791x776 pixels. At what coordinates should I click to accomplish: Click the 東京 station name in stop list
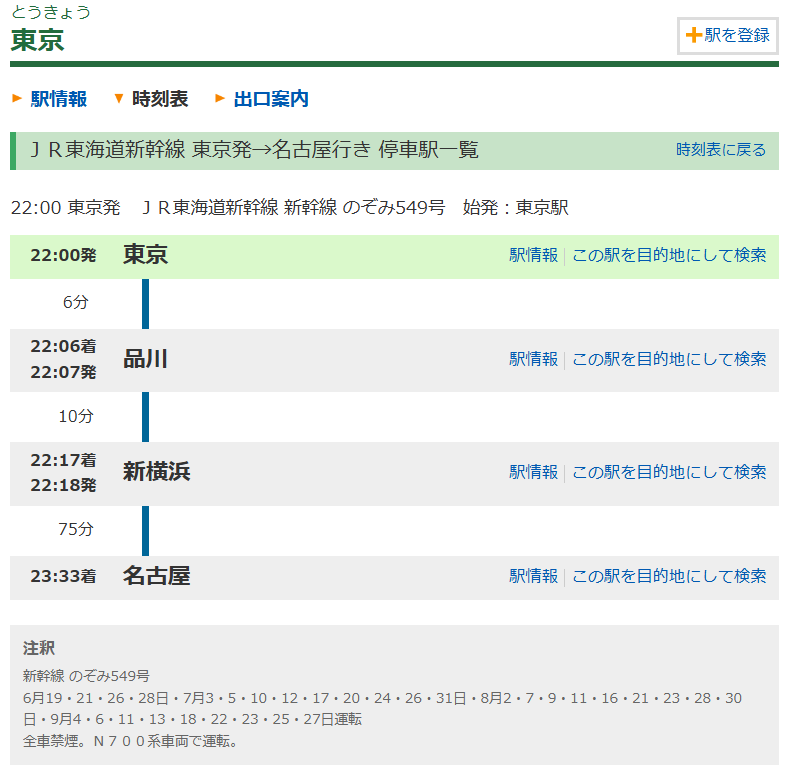(145, 254)
